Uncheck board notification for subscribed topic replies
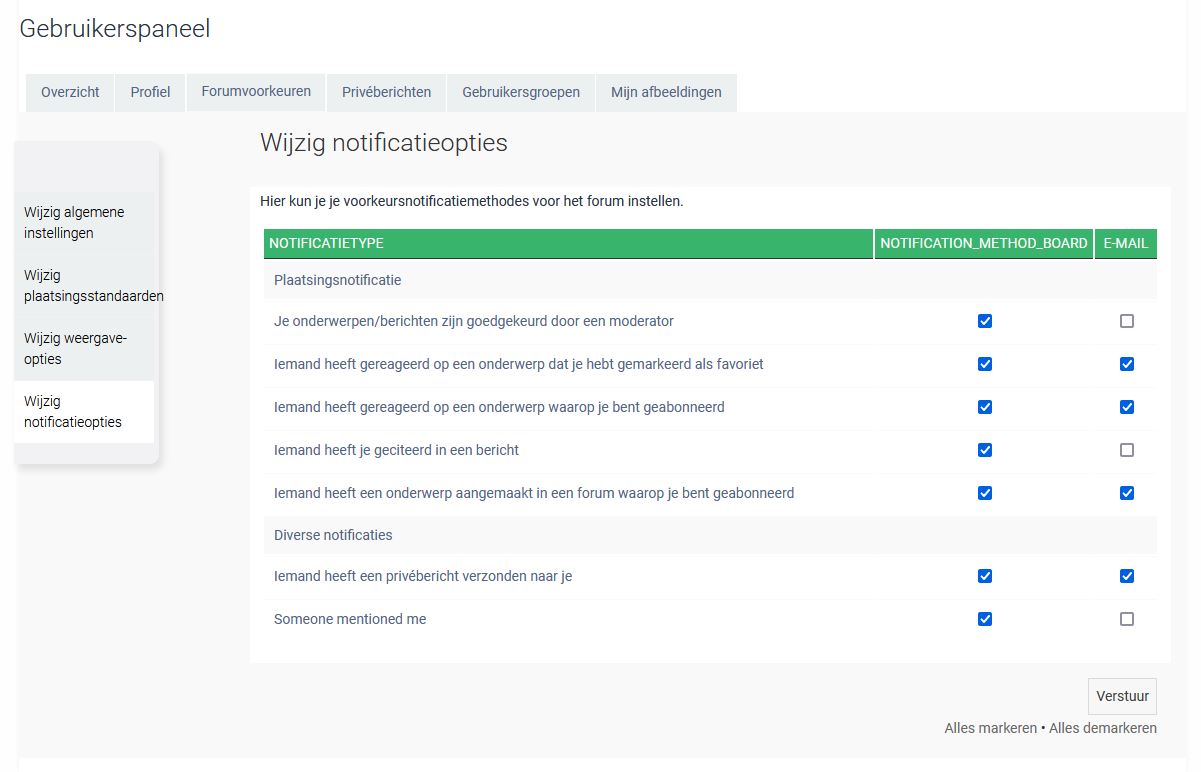Viewport: 1201px width, 772px height. 985,407
